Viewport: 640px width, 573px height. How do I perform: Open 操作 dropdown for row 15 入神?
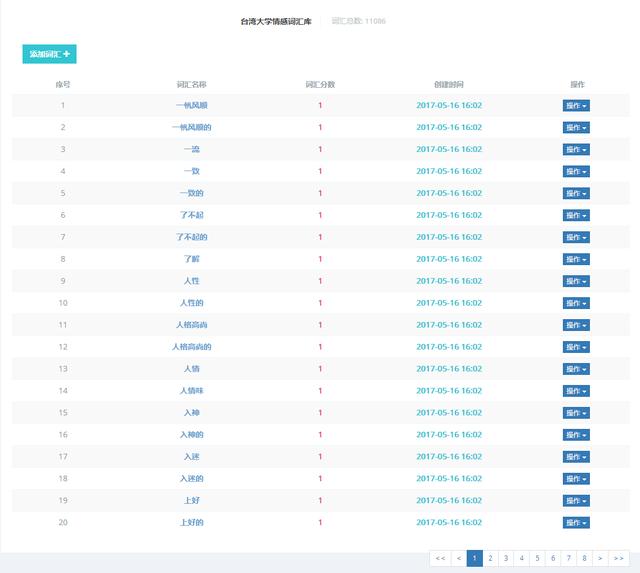click(x=576, y=413)
